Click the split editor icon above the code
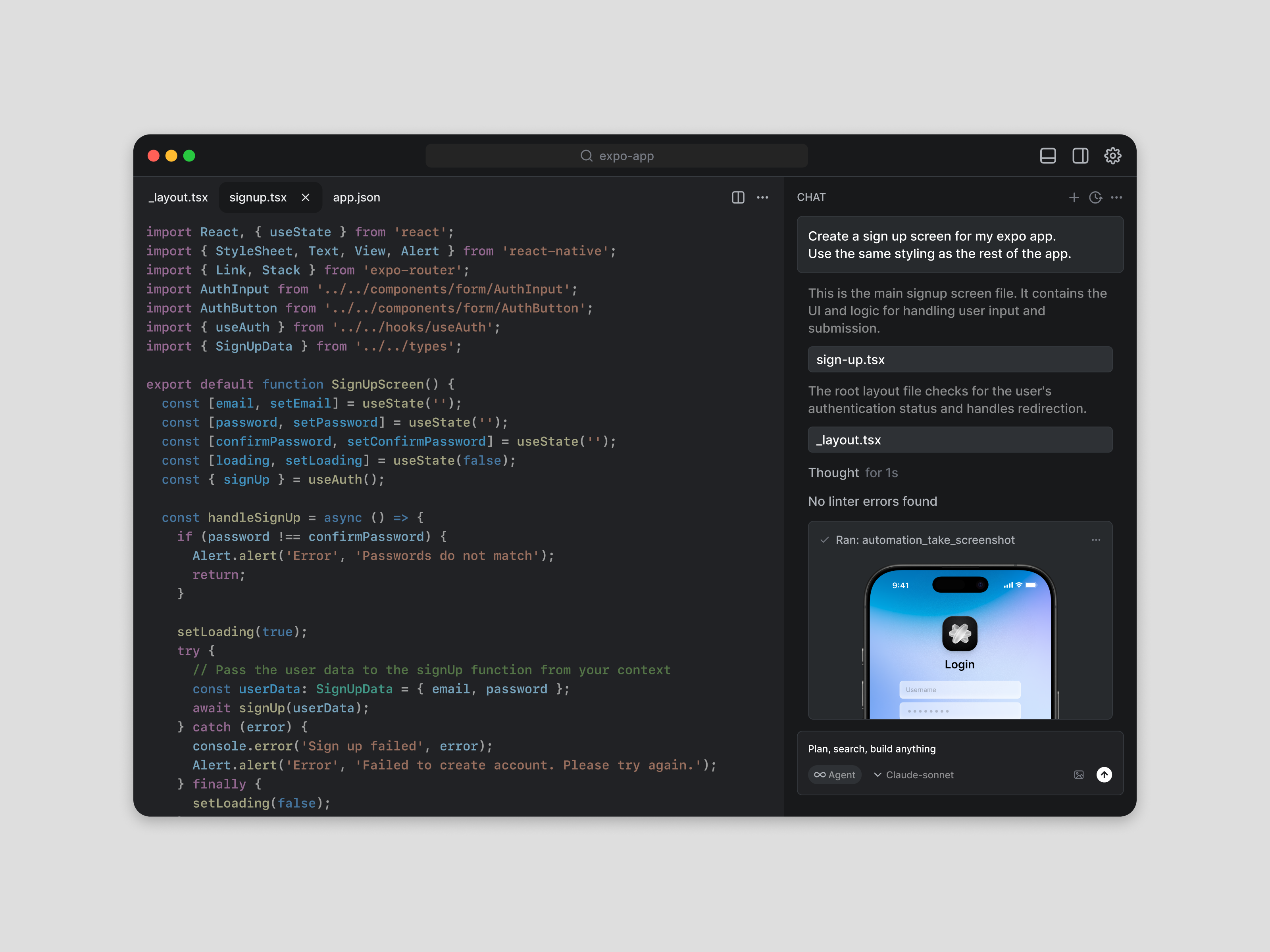The image size is (1270, 952). pyautogui.click(x=738, y=198)
